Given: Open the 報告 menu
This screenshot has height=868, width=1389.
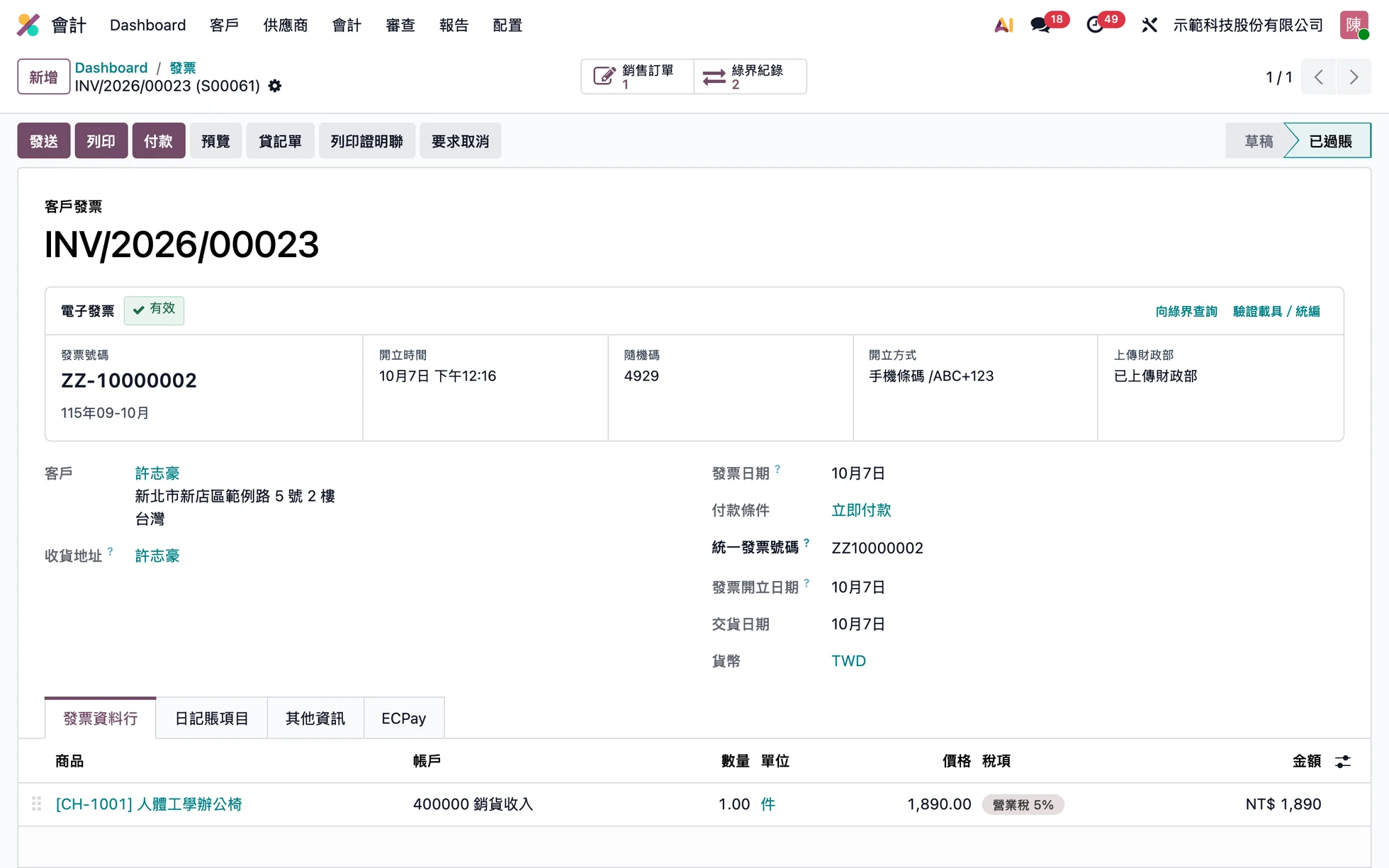Looking at the screenshot, I should [454, 25].
